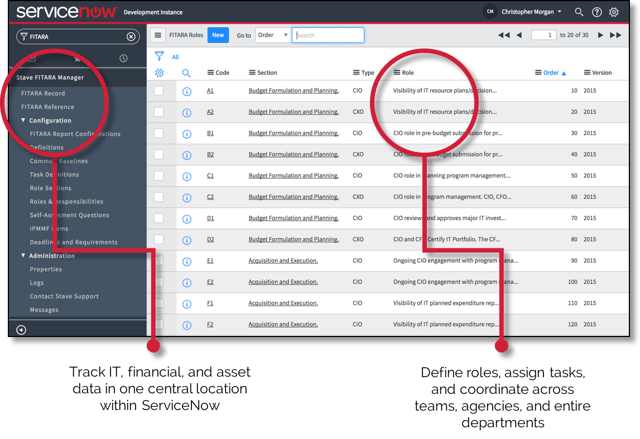
Task: Preview record D2 info icon
Action: click(187, 240)
